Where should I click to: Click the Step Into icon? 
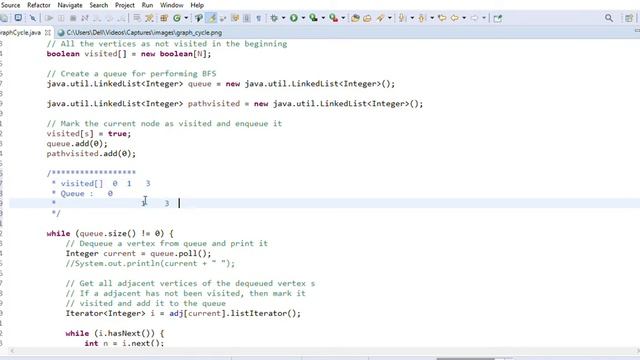pos(97,18)
